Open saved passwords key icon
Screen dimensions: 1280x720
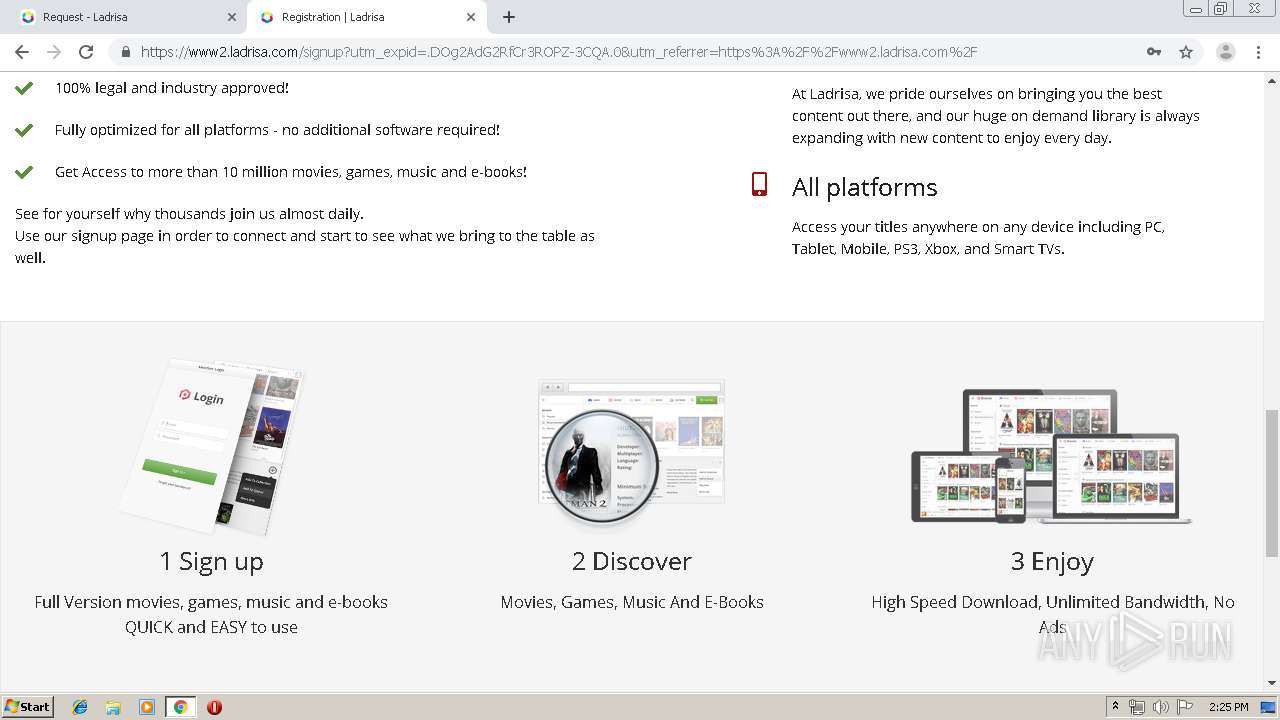[x=1154, y=52]
